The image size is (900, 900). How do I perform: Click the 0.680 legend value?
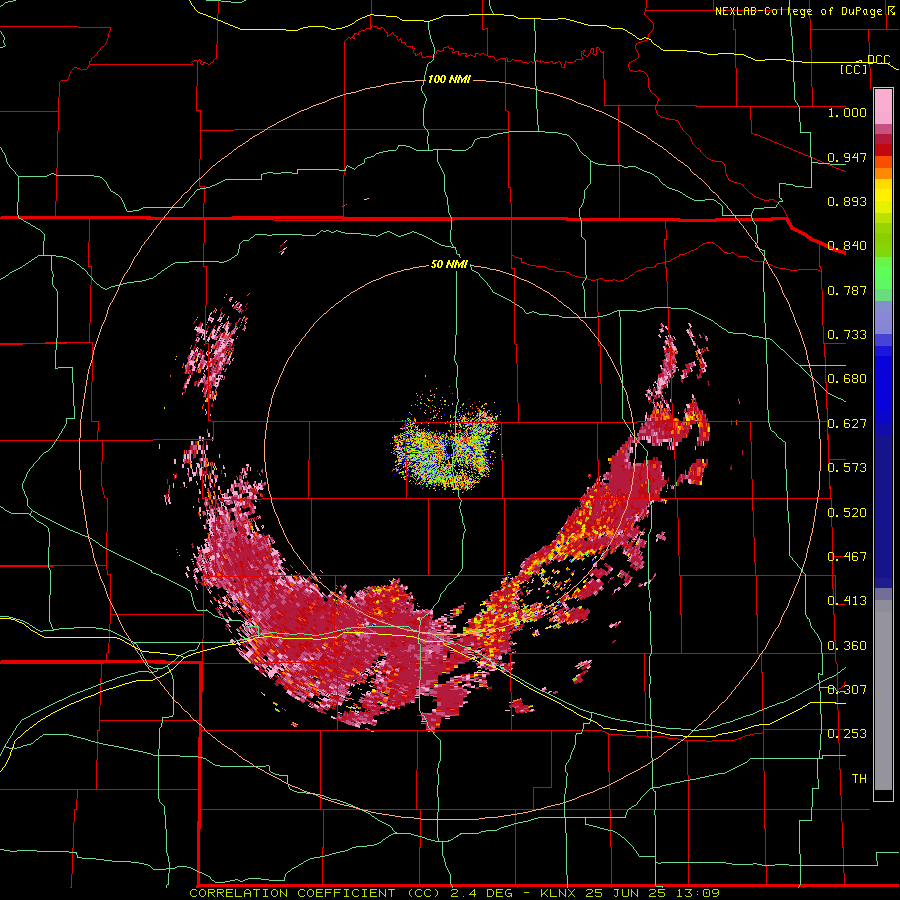(847, 379)
